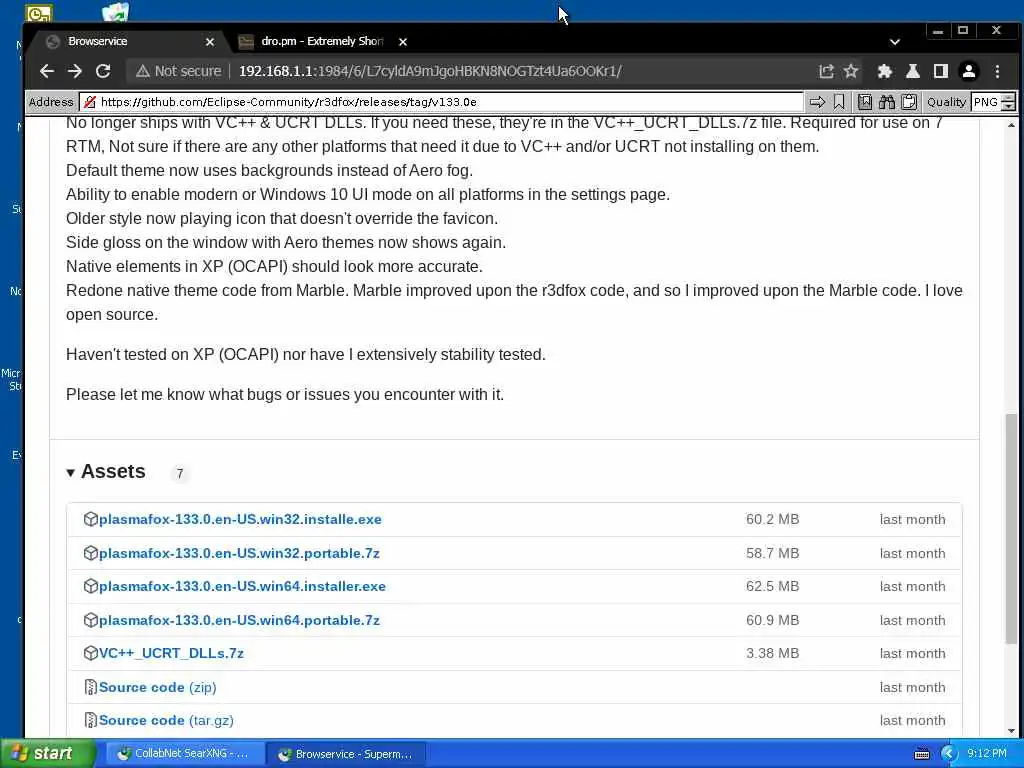Viewport: 1024px width, 768px height.
Task: Open the Not secure site info
Action: [178, 71]
